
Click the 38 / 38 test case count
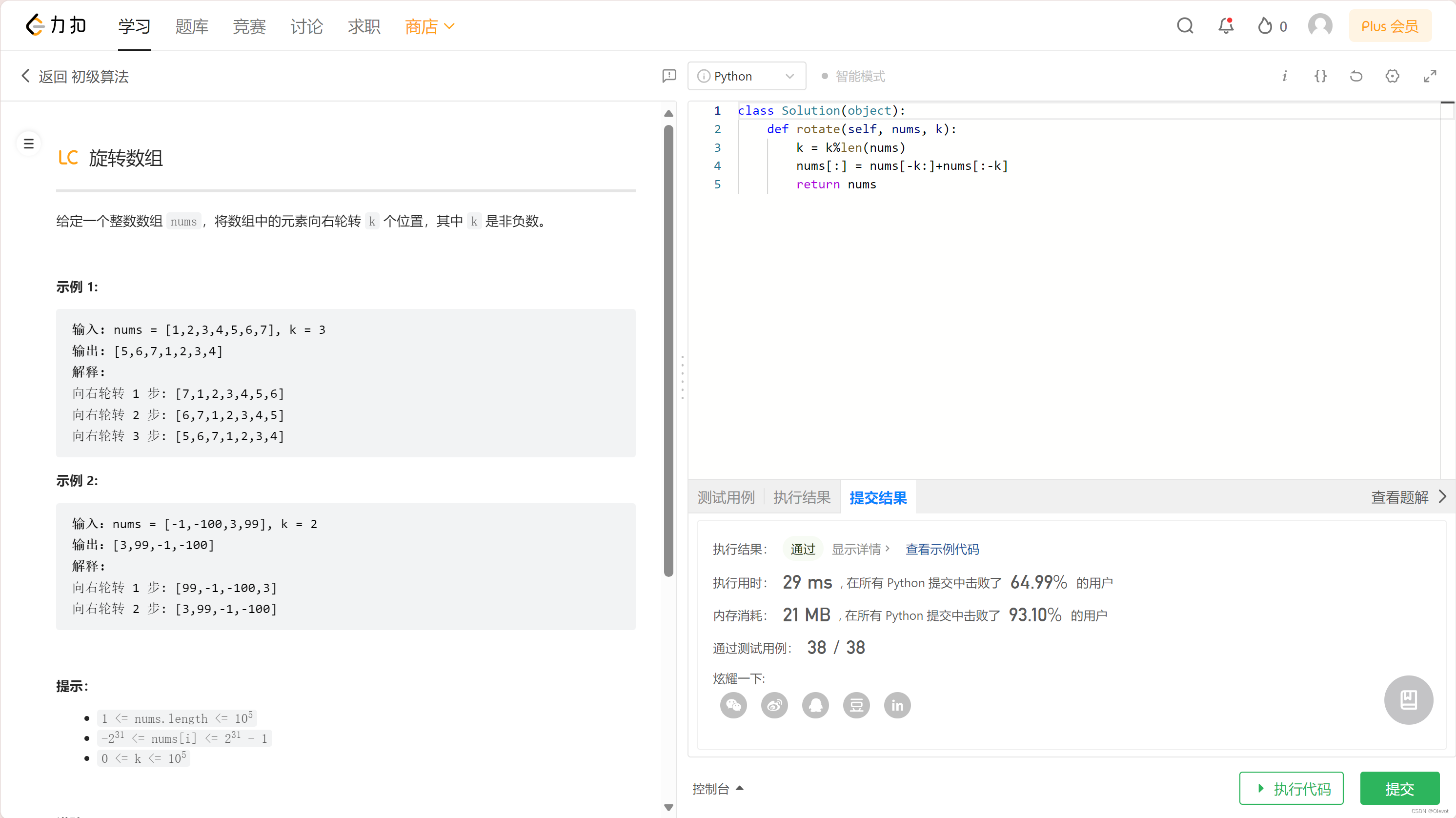(835, 647)
